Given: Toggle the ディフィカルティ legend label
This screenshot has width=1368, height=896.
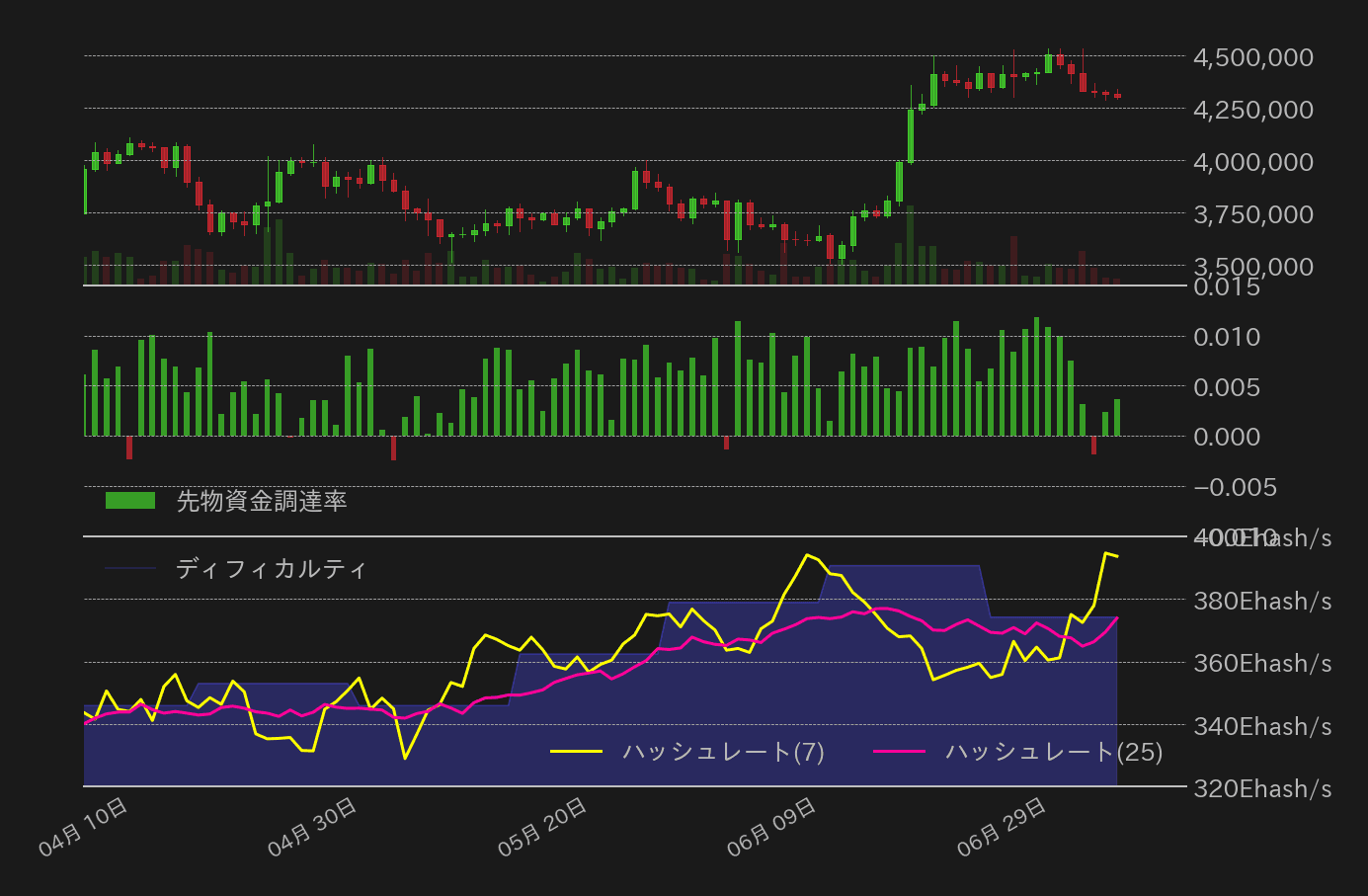Looking at the screenshot, I should pos(271,569).
